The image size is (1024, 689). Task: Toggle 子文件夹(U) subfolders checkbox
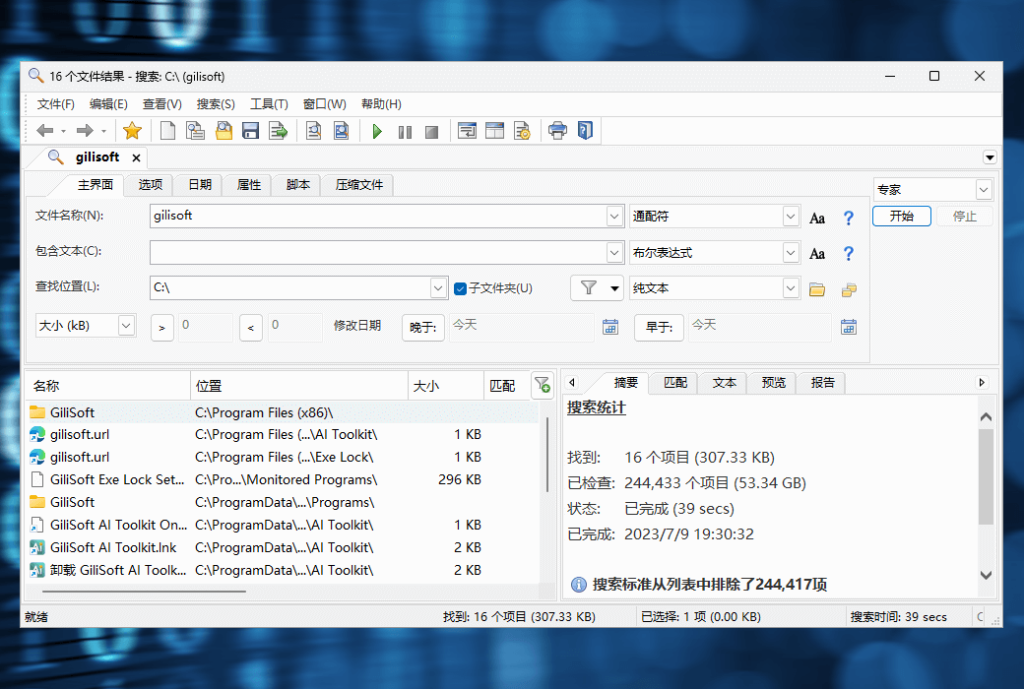coord(460,288)
